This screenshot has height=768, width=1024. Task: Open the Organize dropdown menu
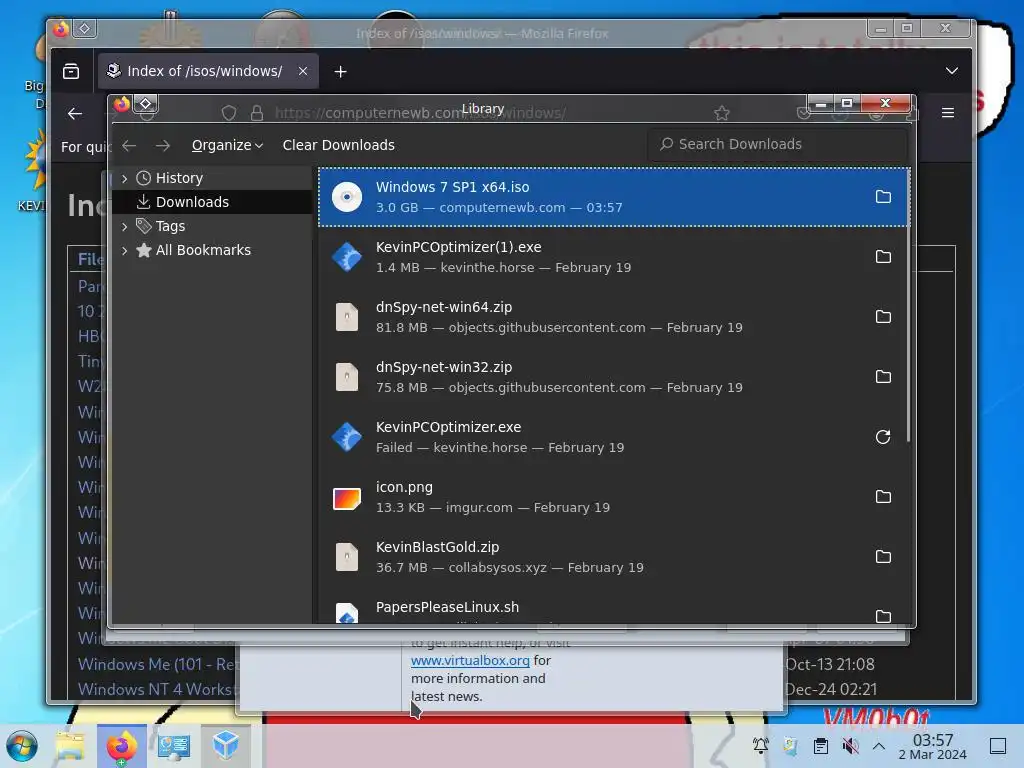tap(227, 145)
